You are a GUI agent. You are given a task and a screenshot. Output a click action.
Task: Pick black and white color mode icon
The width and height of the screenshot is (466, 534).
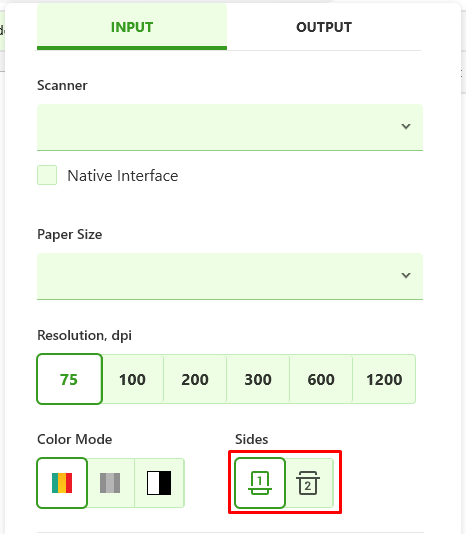[x=159, y=483]
